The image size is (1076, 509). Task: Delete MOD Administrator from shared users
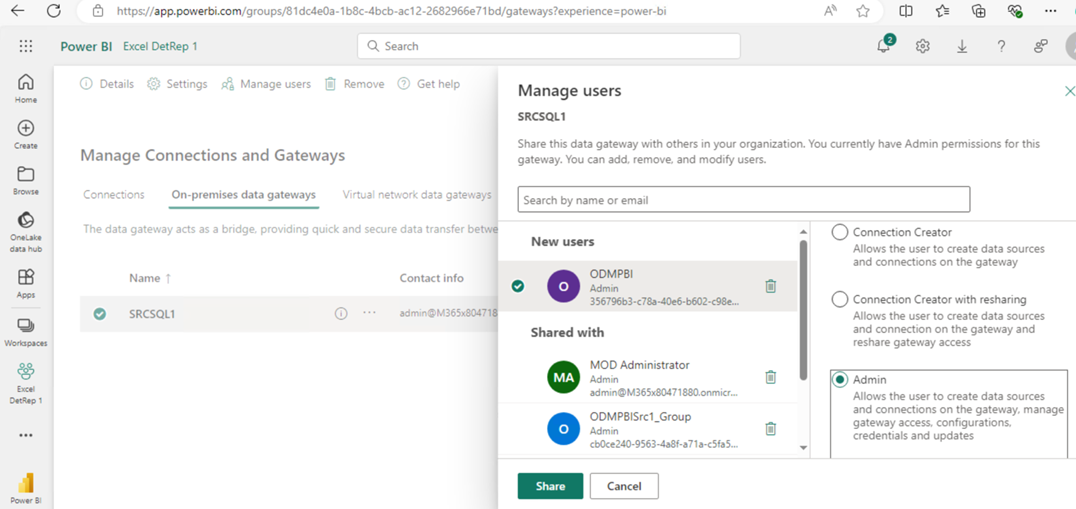click(771, 377)
